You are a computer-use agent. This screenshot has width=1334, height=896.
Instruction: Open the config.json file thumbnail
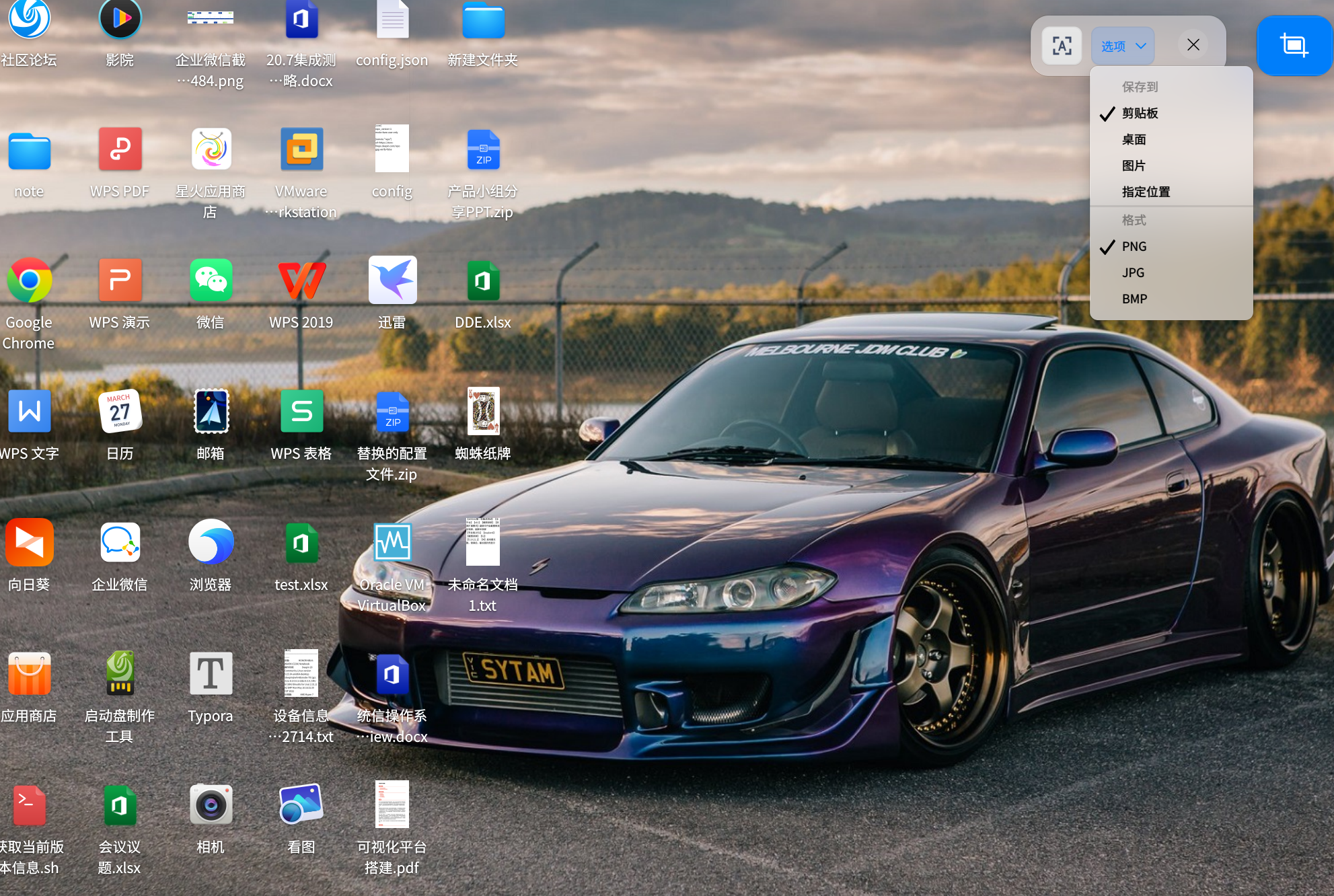pos(392,20)
